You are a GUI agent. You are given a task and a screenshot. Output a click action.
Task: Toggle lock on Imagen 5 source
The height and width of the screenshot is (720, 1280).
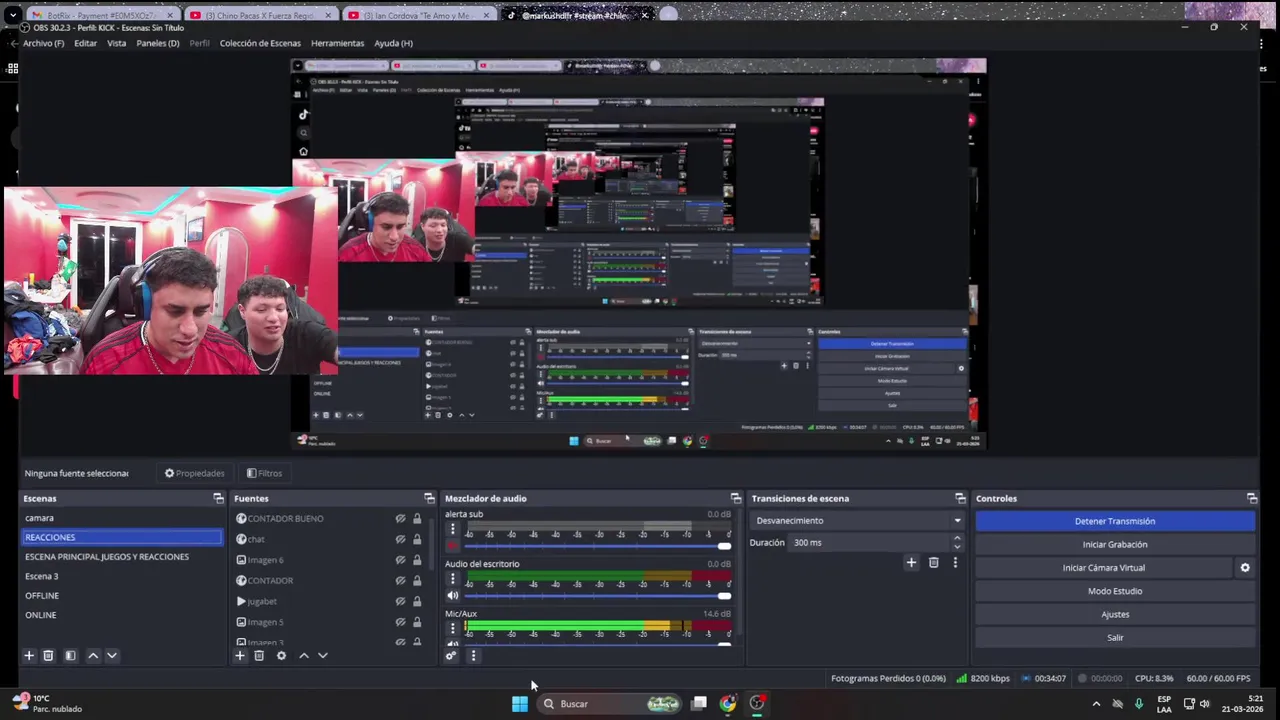point(417,622)
